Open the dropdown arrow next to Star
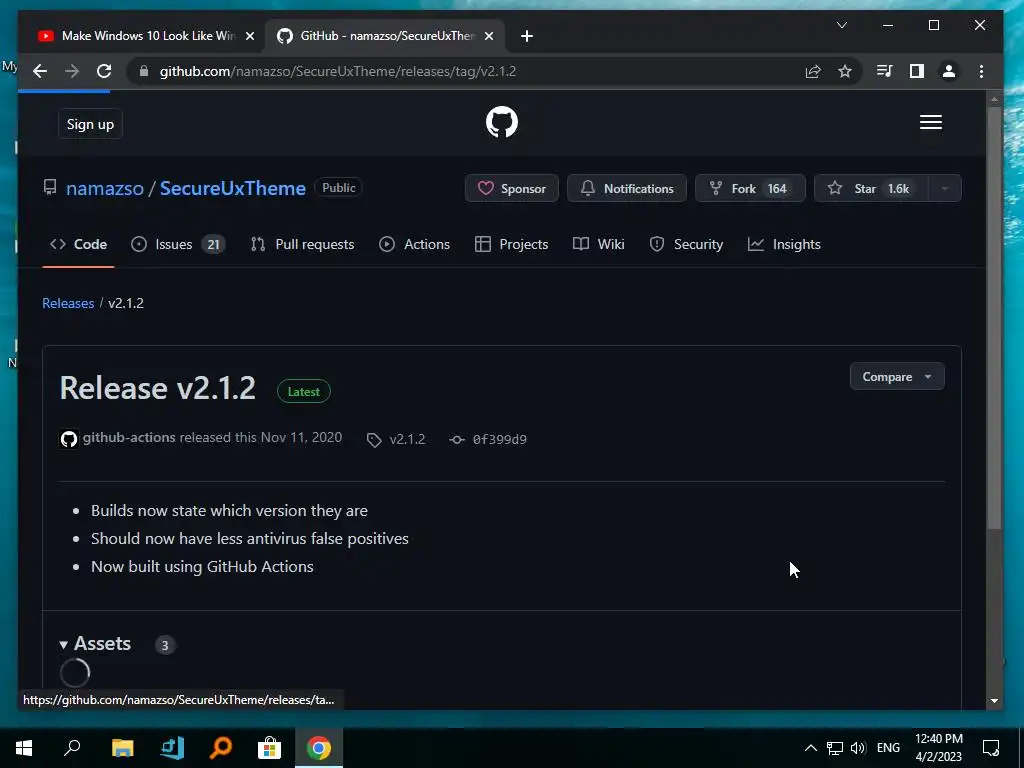Image resolution: width=1024 pixels, height=768 pixels. point(944,188)
